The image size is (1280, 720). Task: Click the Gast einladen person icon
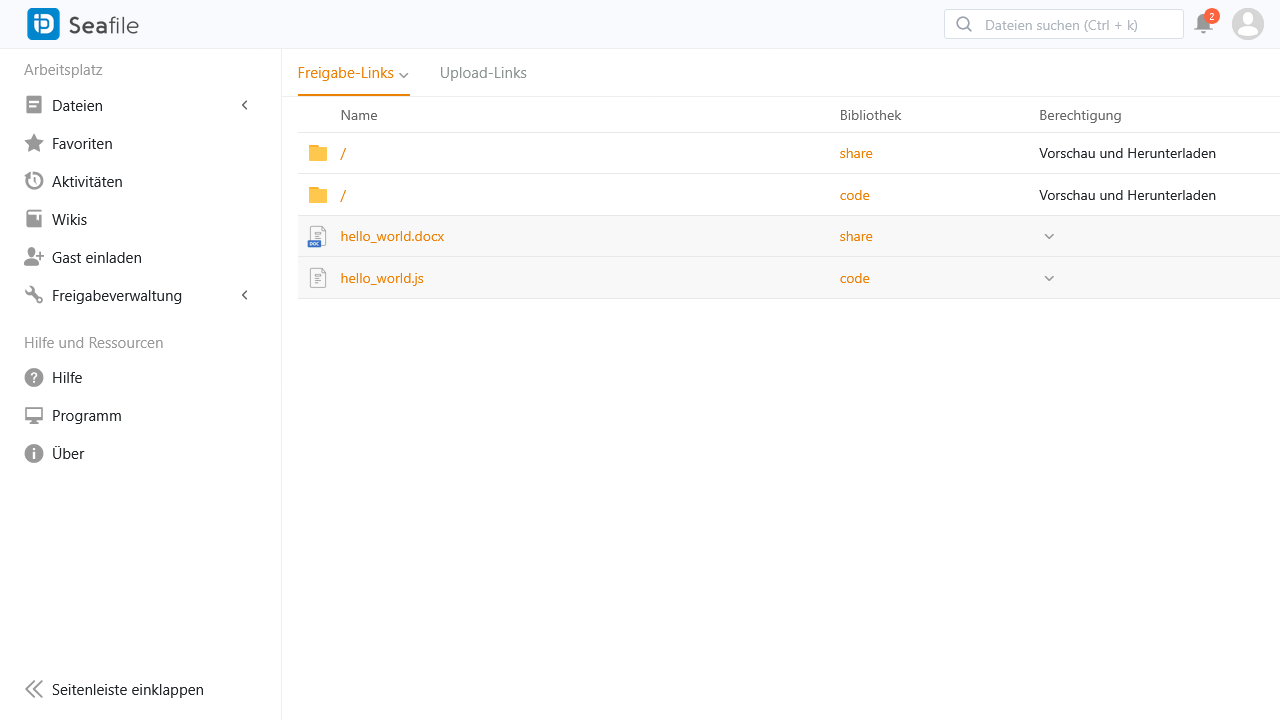pos(34,258)
